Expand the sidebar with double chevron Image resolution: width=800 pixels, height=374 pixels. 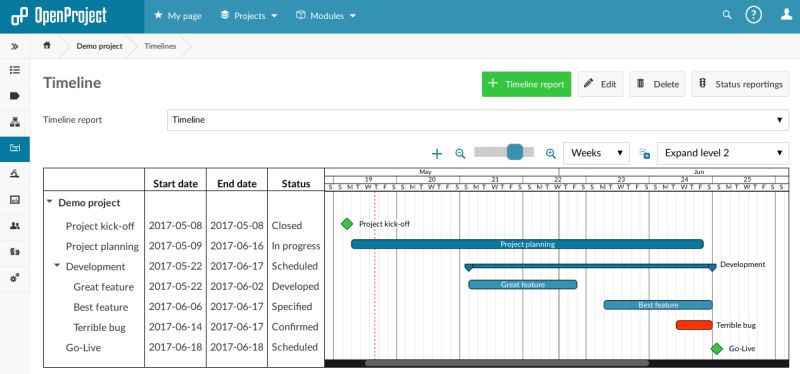pos(15,46)
